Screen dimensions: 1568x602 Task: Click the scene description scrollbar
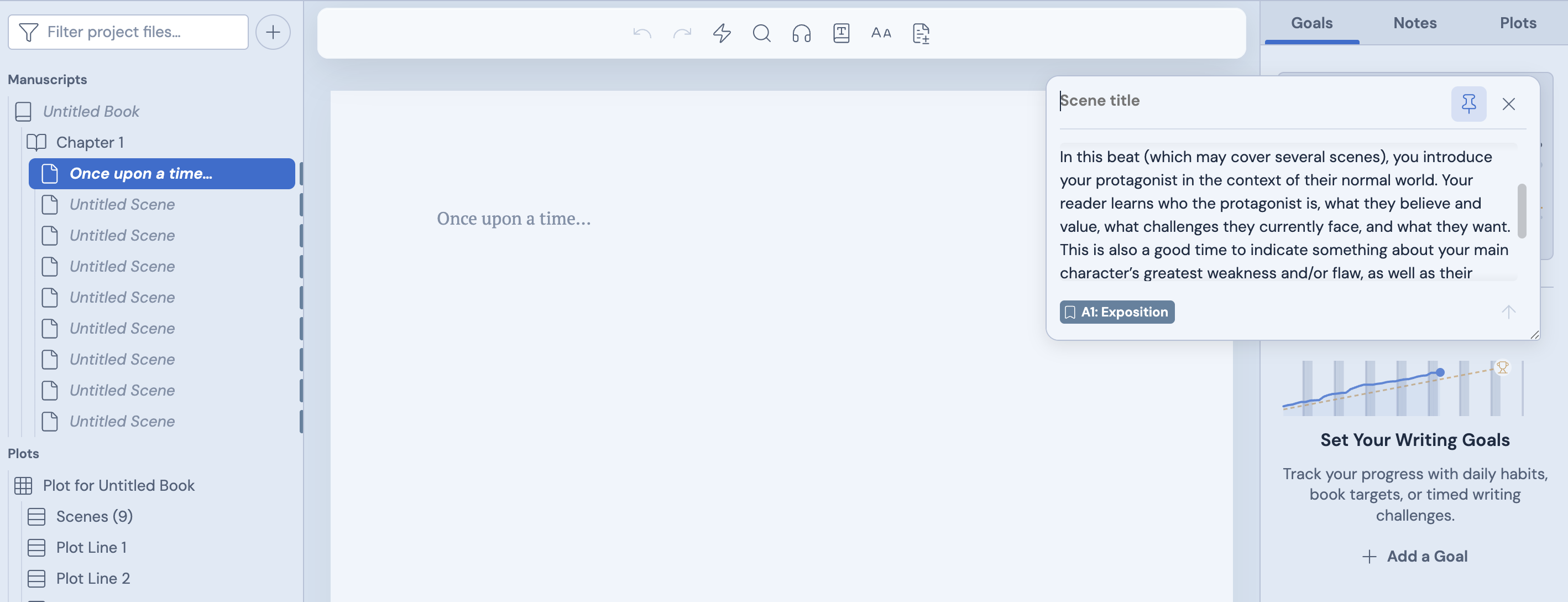(x=1522, y=211)
